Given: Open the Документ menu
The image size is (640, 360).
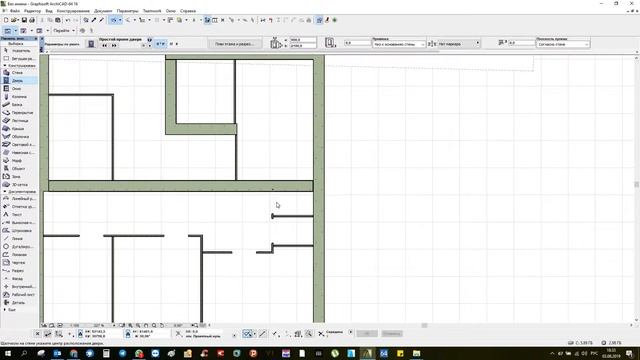Looking at the screenshot, I should coord(103,11).
